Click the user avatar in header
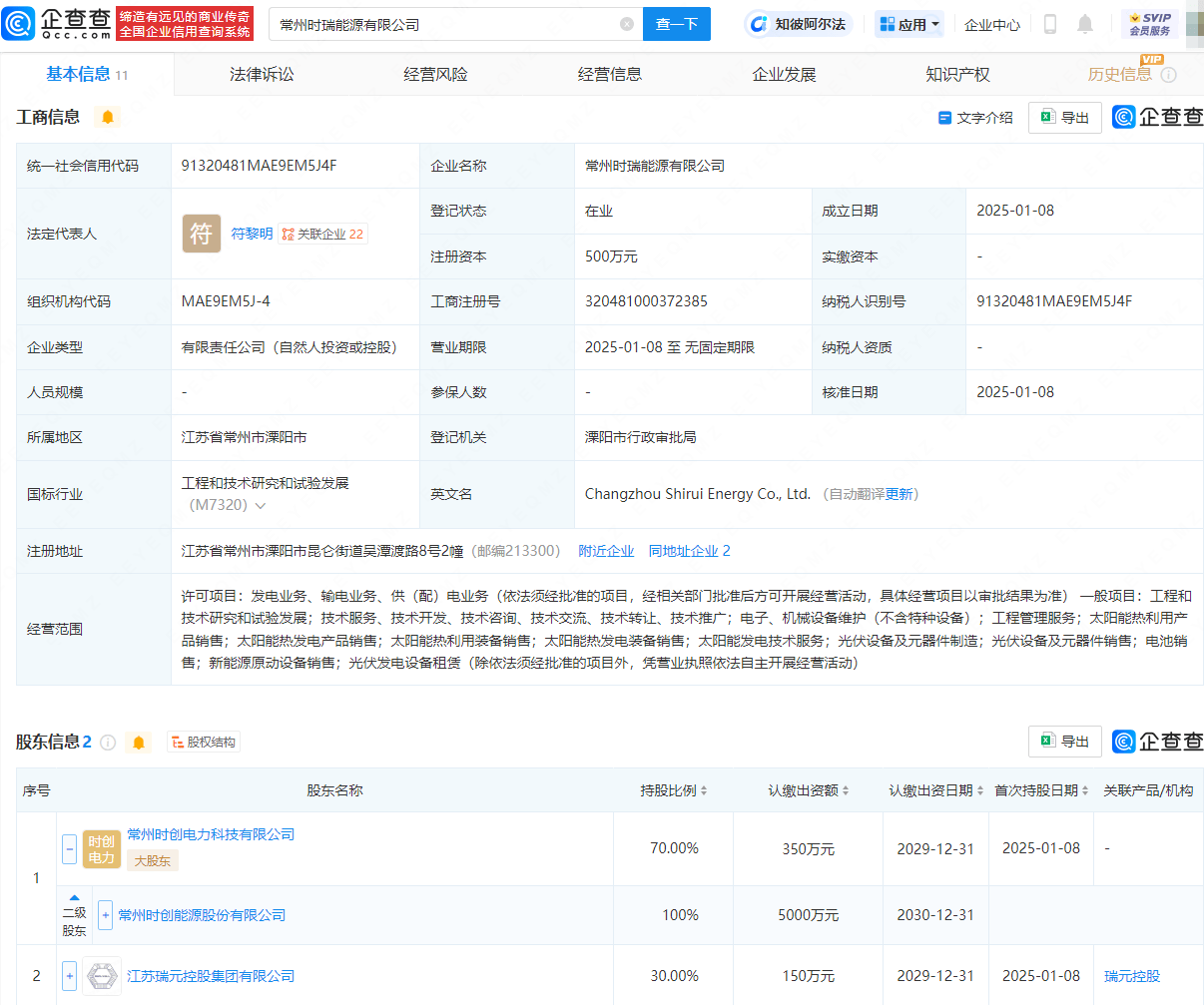The width and height of the screenshot is (1204, 1005). click(x=1195, y=24)
